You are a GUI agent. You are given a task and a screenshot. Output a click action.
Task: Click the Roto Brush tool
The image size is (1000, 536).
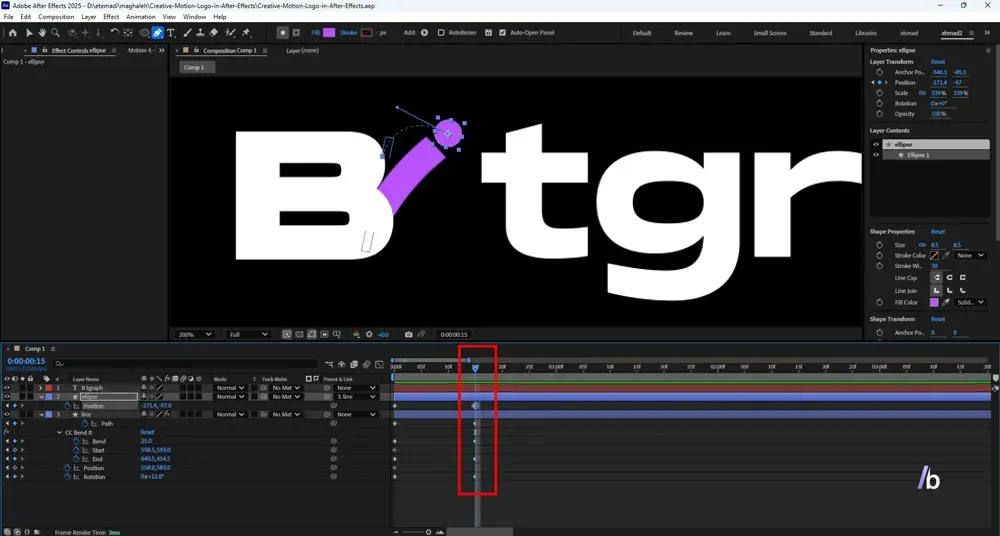pos(230,33)
